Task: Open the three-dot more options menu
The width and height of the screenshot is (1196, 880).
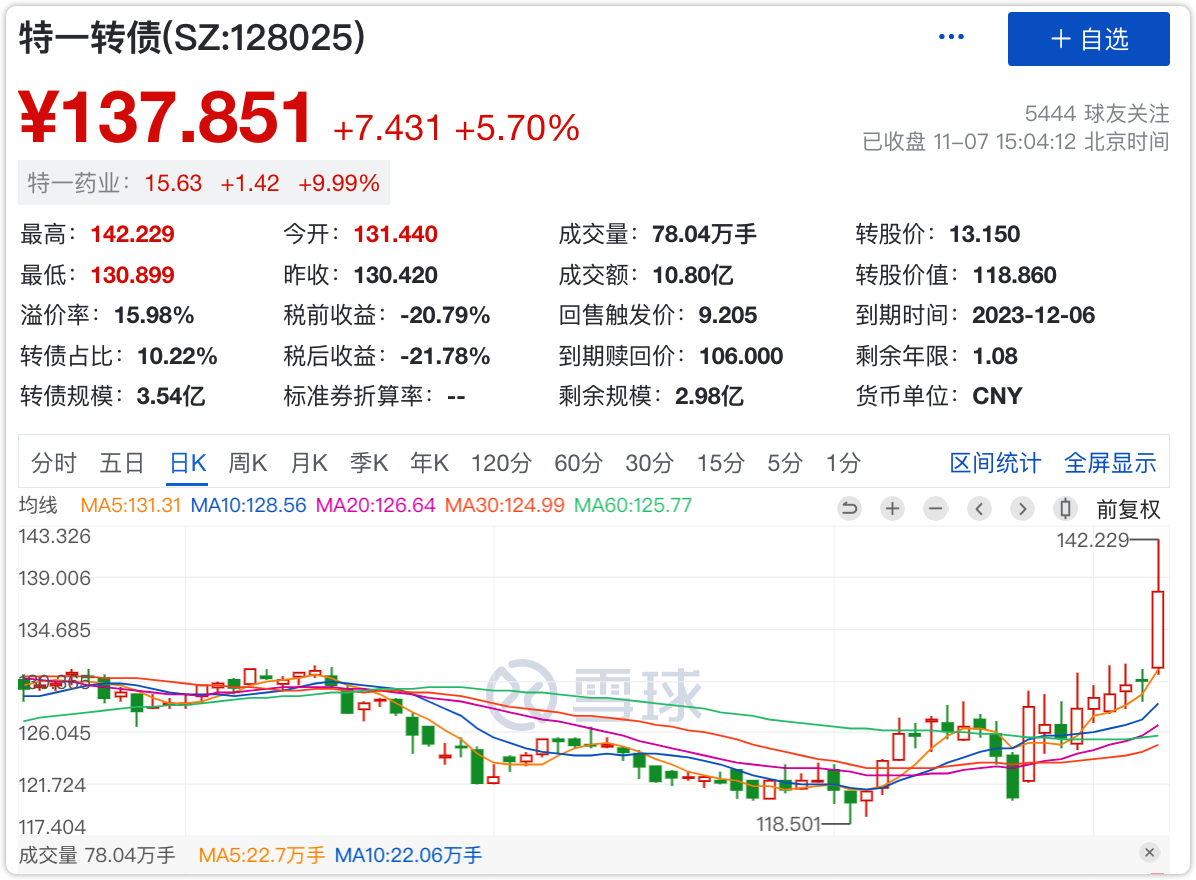Action: (951, 38)
